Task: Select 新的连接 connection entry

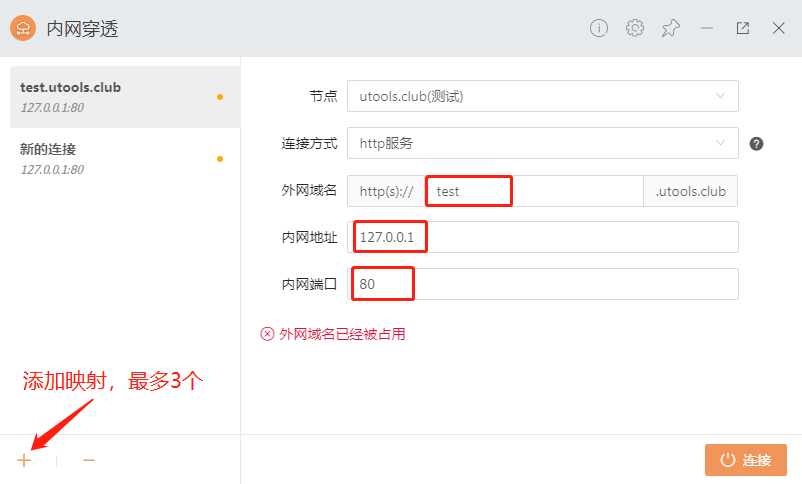Action: click(125, 159)
